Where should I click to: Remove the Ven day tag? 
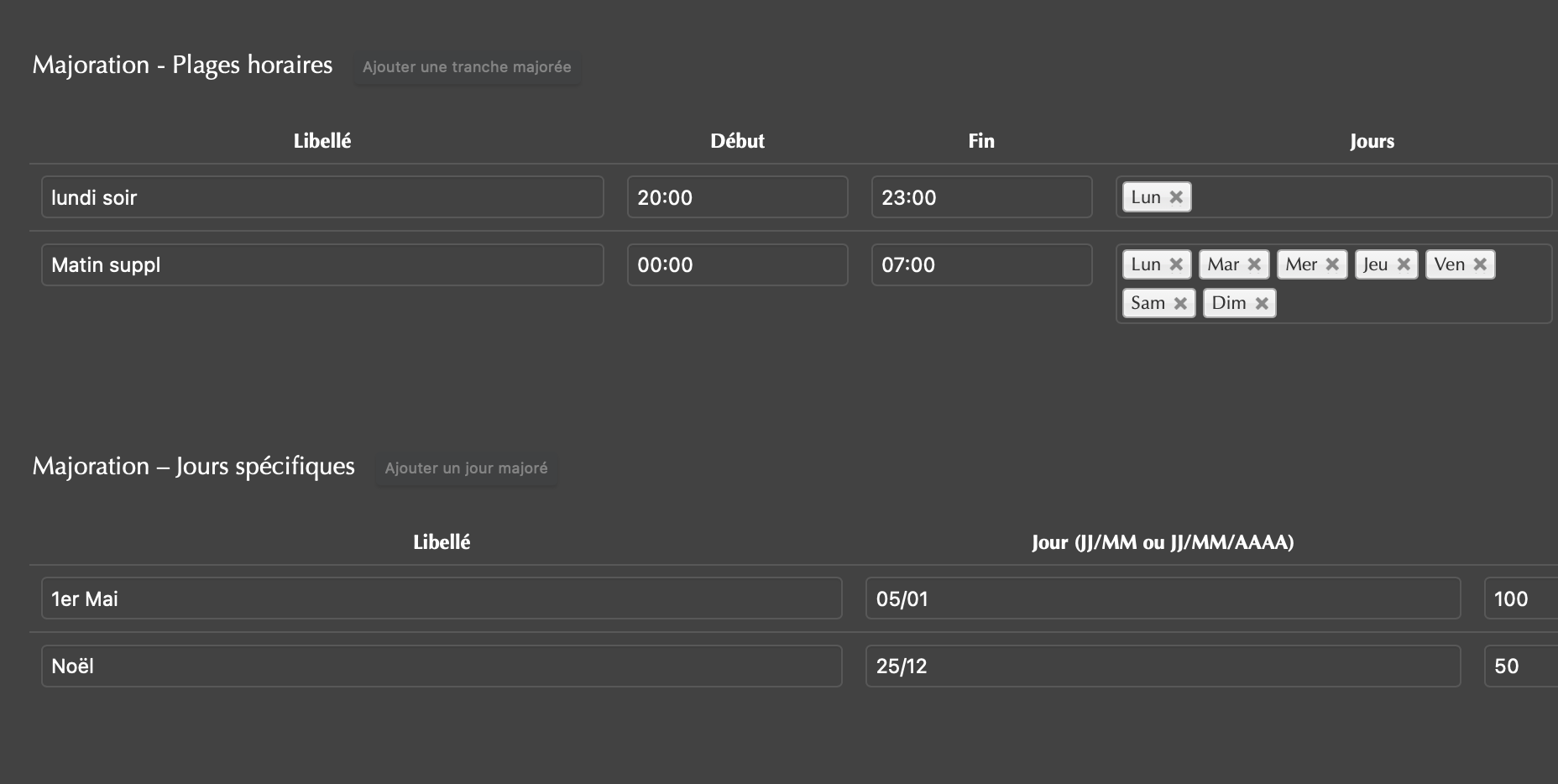tap(1480, 264)
